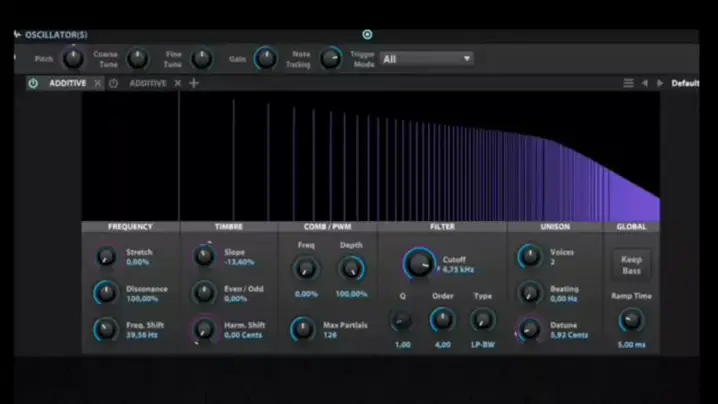Click the Unison Detune knob

tap(529, 328)
